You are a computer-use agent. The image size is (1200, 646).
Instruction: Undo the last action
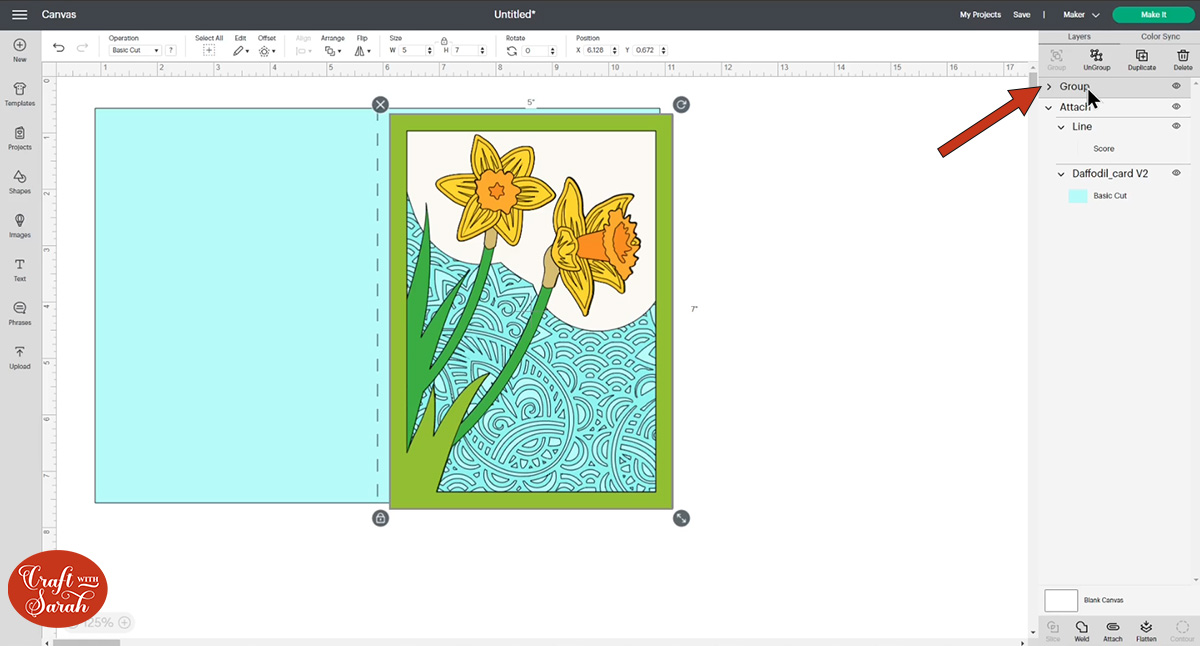click(x=58, y=48)
